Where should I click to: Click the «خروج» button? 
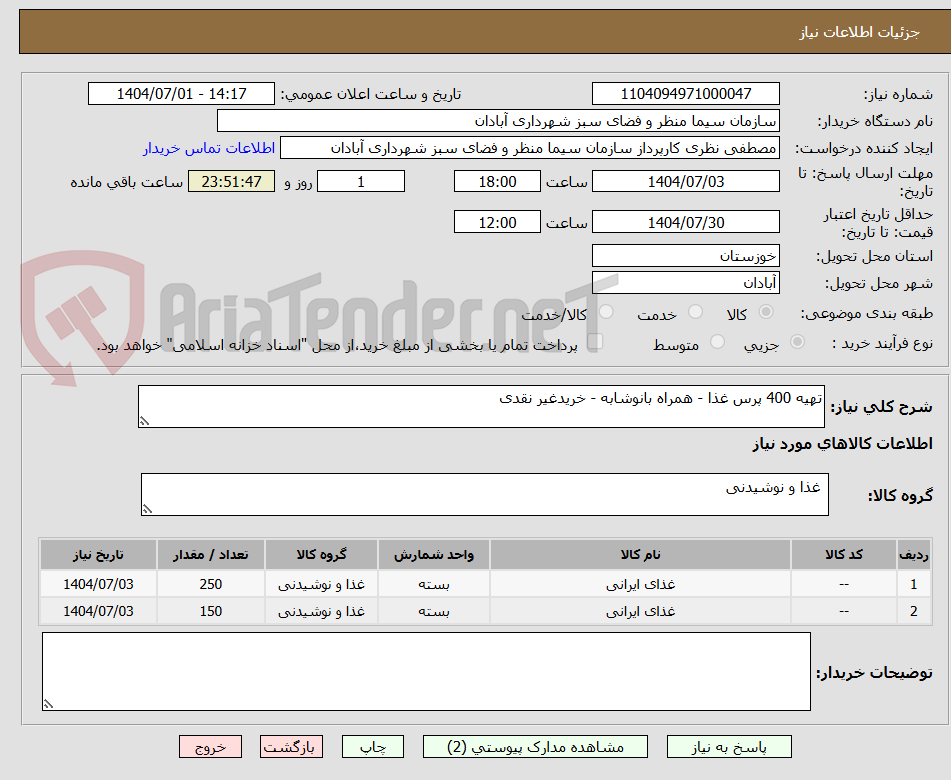click(210, 746)
